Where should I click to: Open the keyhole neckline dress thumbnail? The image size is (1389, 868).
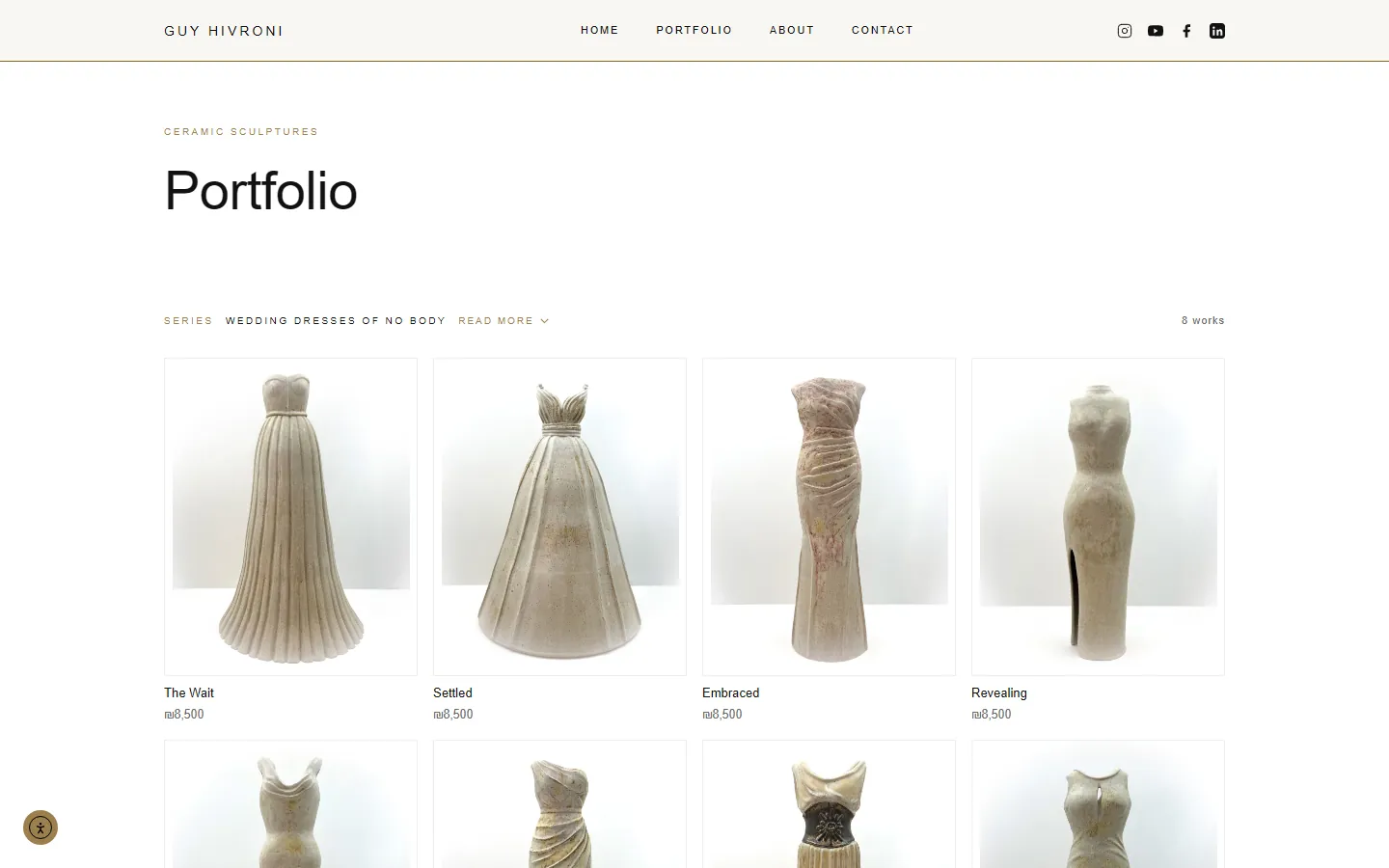[x=1098, y=804]
